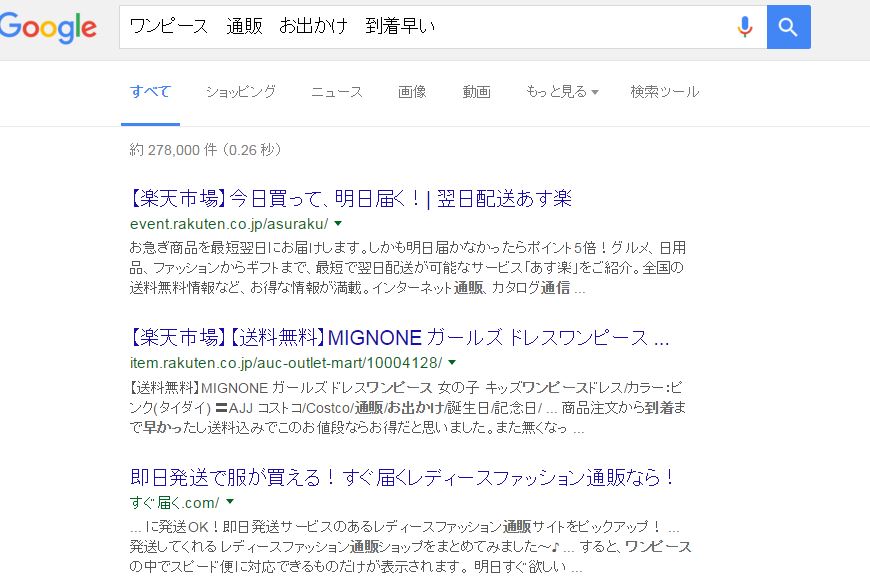
Task: Open 楽天市場 今日買って、明日届く result
Action: 351,198
